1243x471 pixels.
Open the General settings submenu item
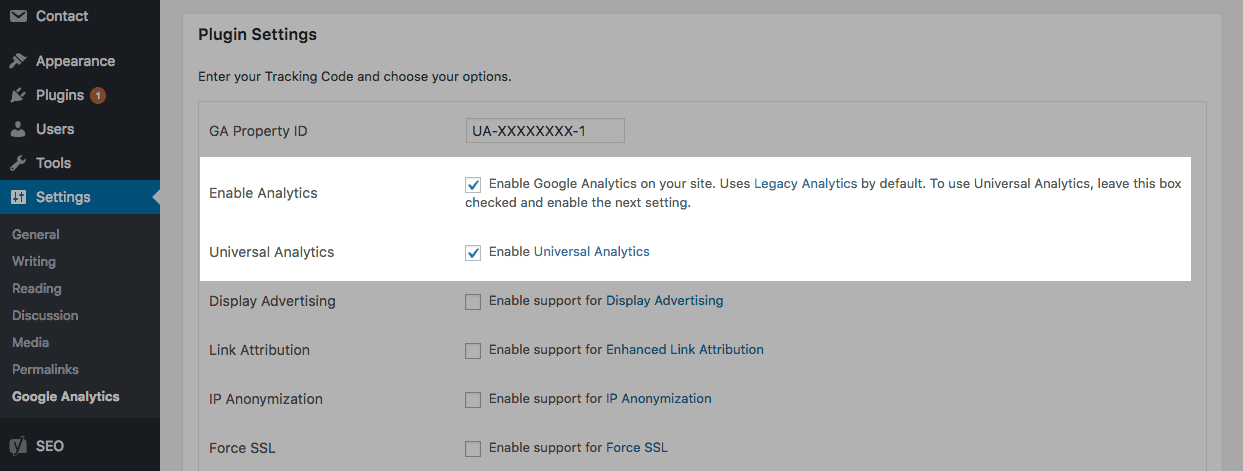pyautogui.click(x=36, y=234)
